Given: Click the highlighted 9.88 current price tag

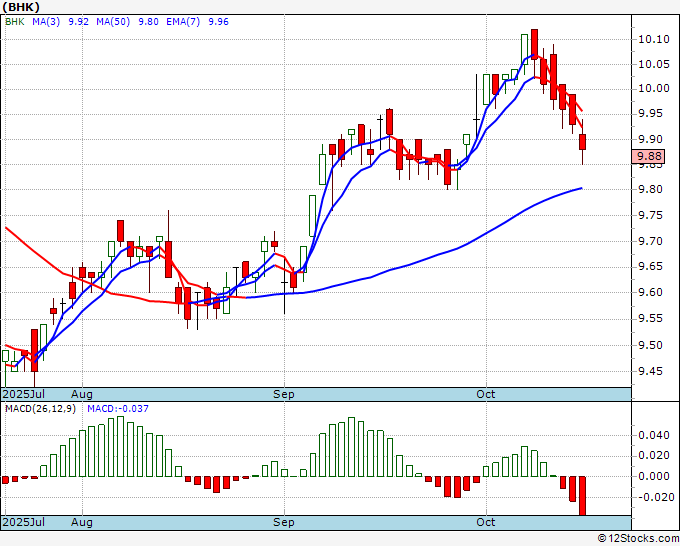Looking at the screenshot, I should [x=648, y=156].
